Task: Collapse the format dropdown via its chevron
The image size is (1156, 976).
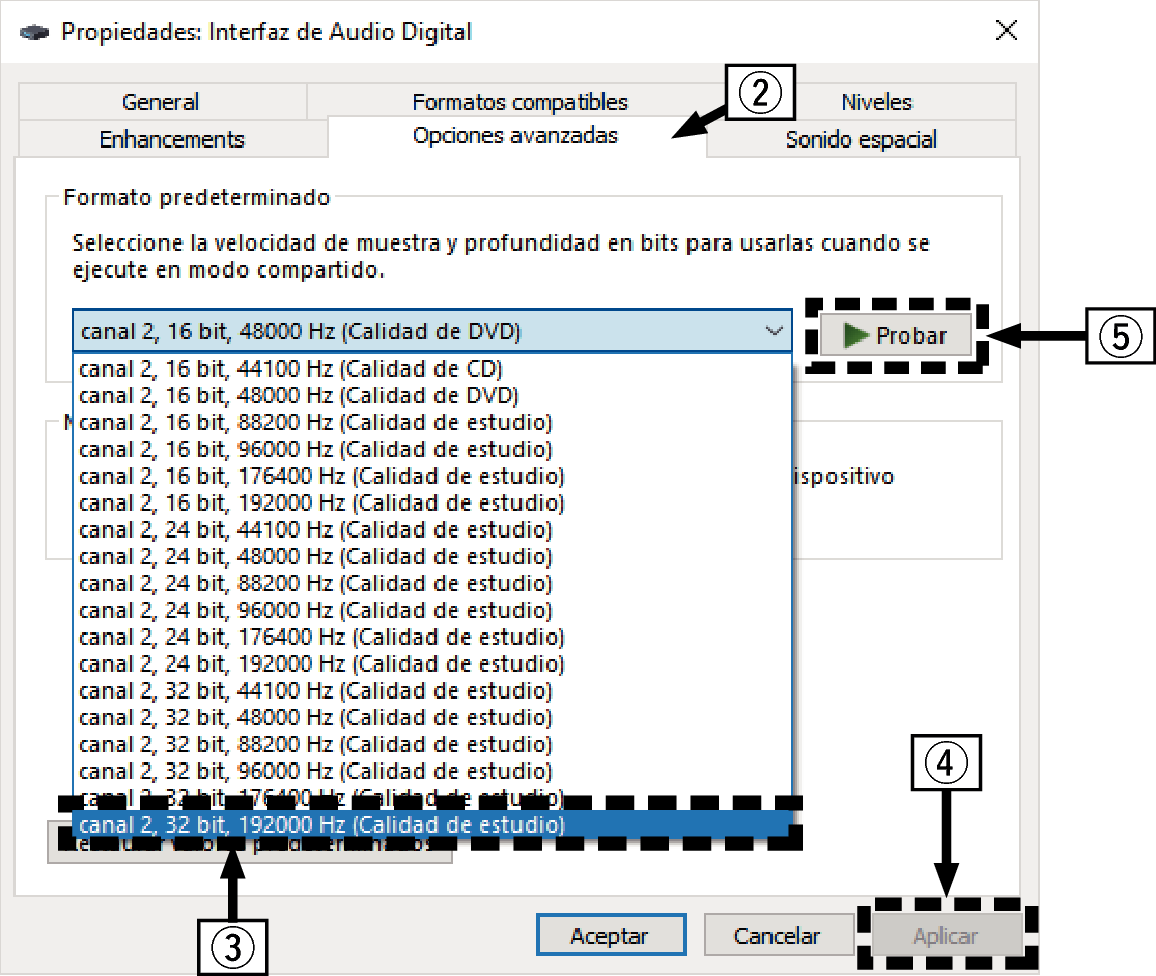Action: 773,331
